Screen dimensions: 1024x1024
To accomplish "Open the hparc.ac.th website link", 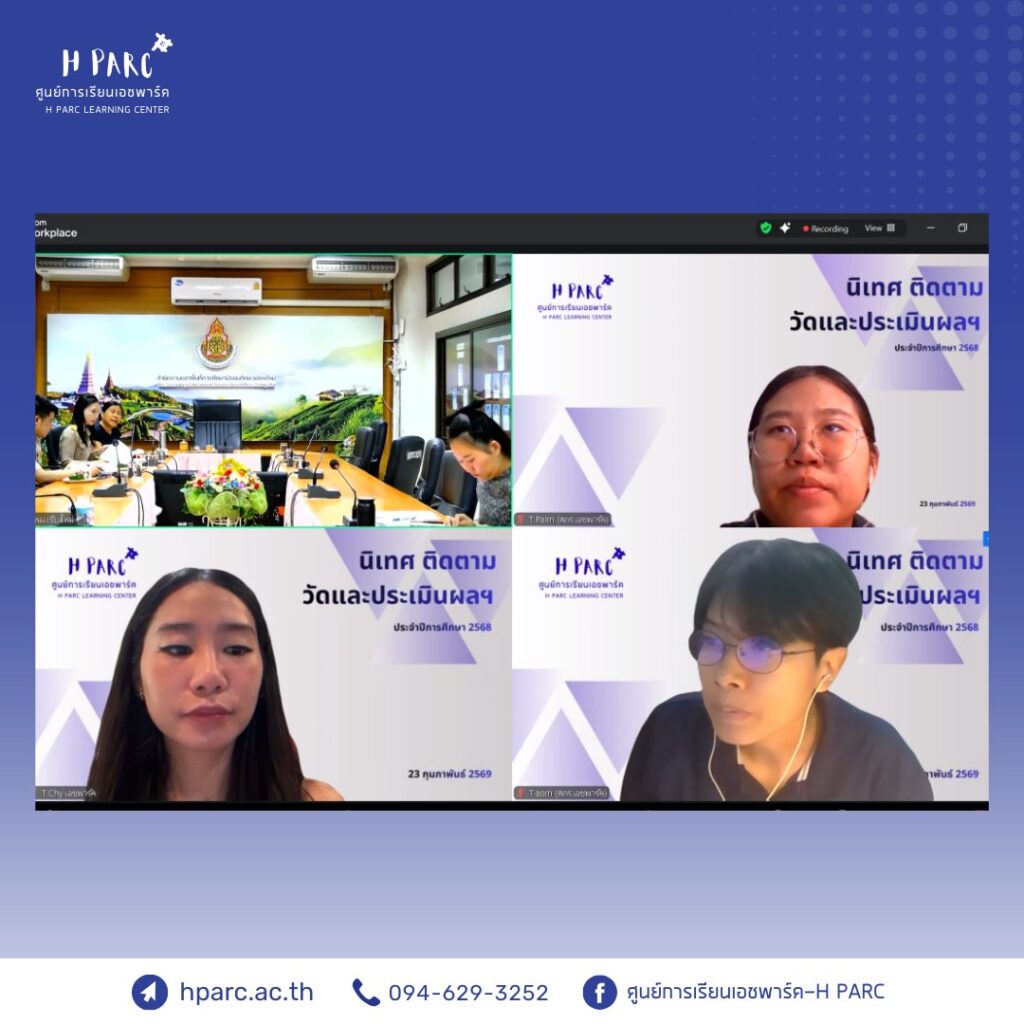I will [246, 992].
